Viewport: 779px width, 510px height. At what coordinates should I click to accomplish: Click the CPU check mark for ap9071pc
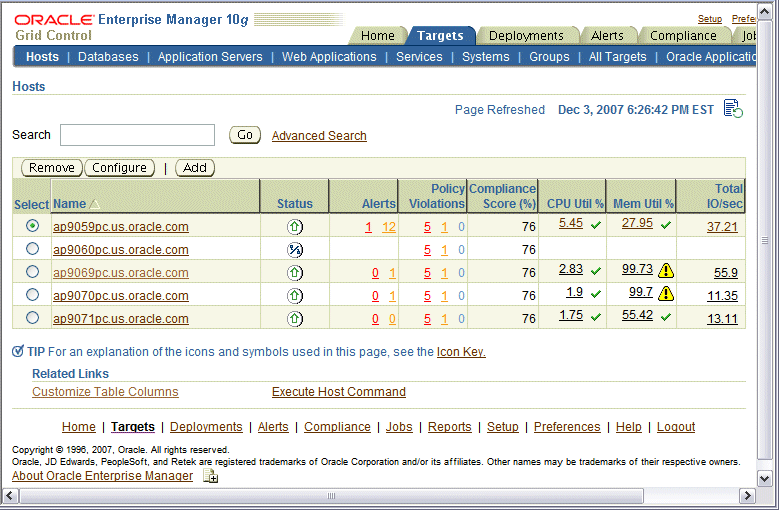tap(596, 316)
